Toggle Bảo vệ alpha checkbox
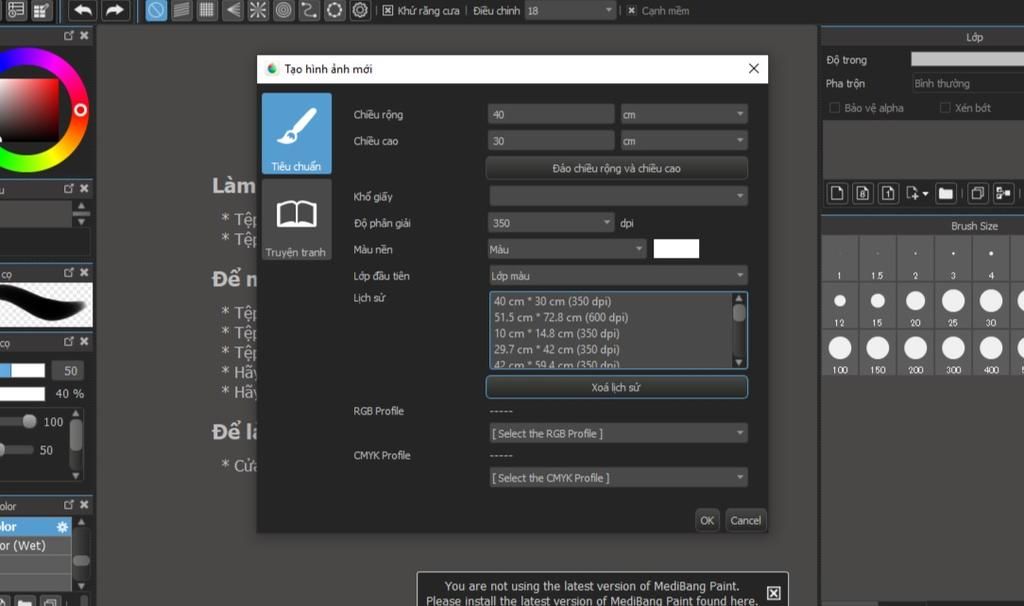This screenshot has width=1024, height=606. (x=834, y=108)
